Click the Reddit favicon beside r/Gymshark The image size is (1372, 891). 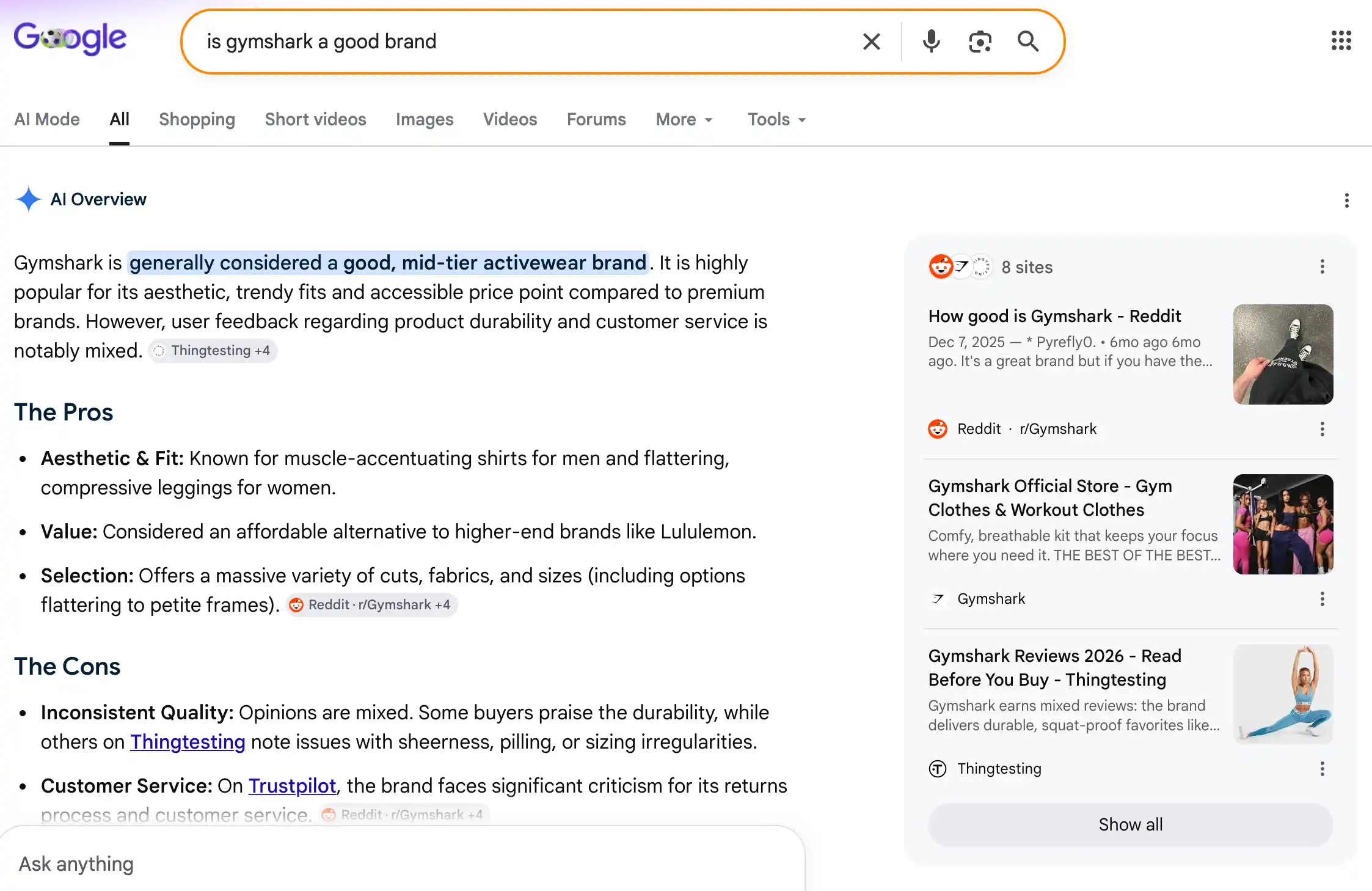click(x=938, y=429)
